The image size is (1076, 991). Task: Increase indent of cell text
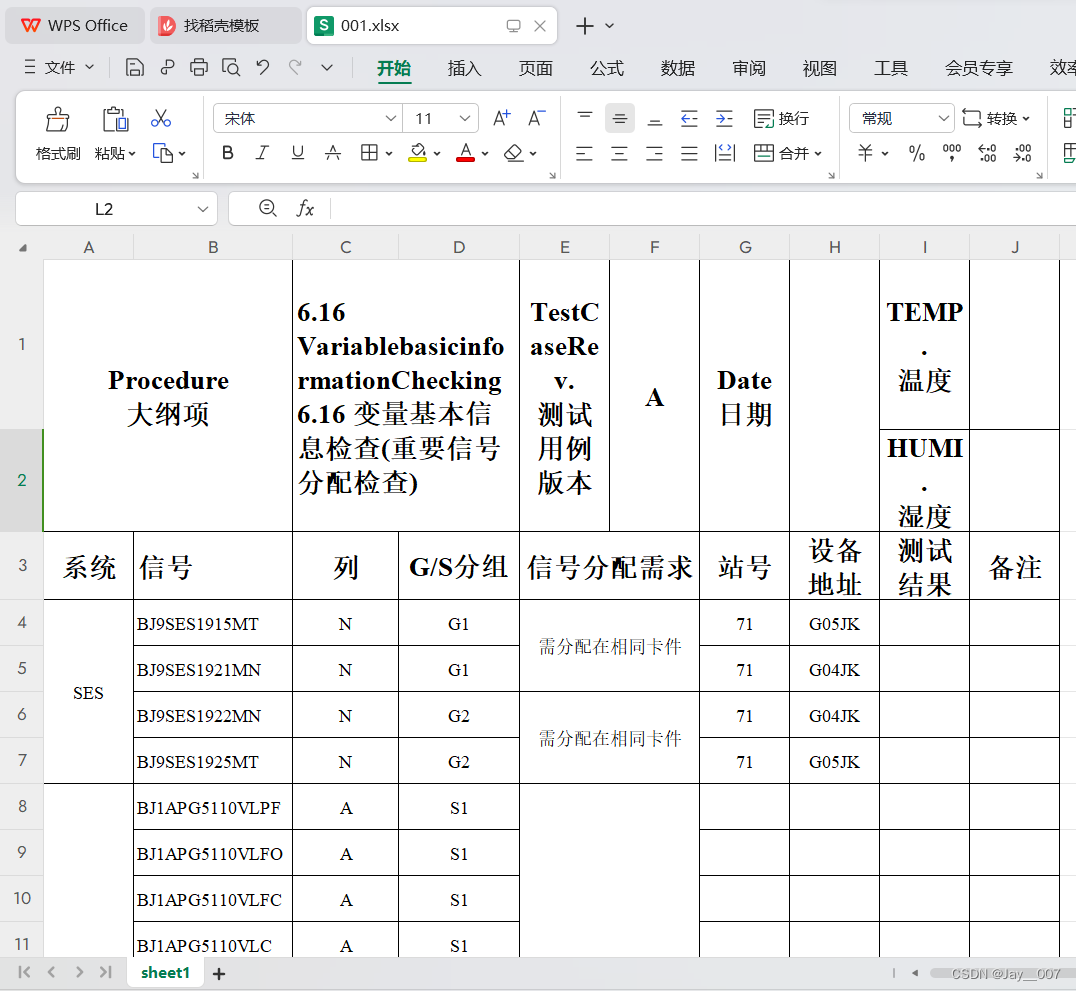(x=724, y=119)
